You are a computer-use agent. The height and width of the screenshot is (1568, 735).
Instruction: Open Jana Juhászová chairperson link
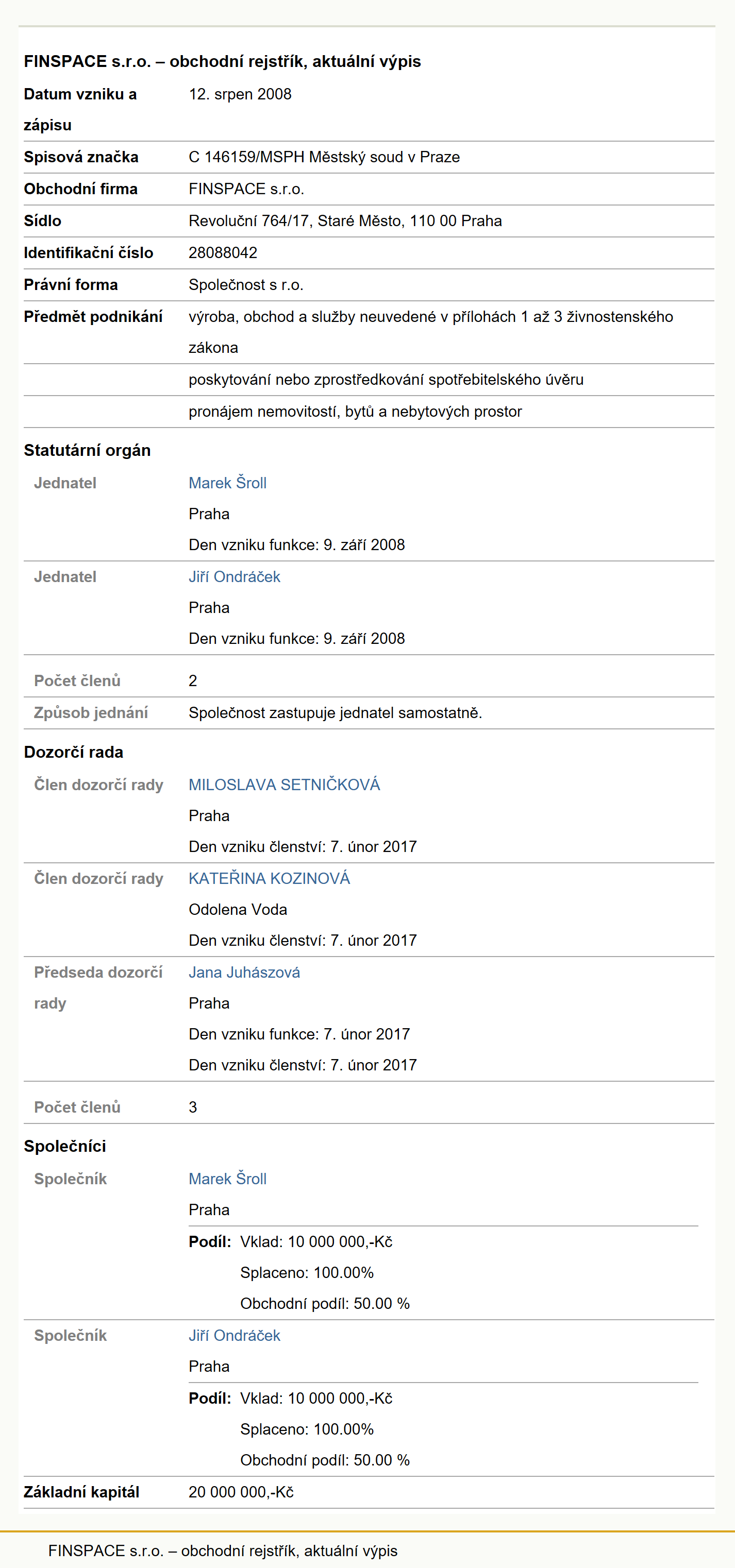(244, 972)
